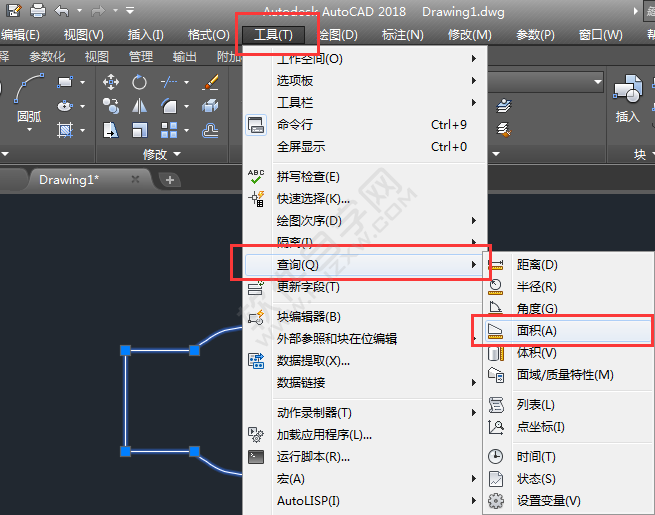Click bottom-left blue grip of polyline
The image size is (655, 515).
coord(125,451)
